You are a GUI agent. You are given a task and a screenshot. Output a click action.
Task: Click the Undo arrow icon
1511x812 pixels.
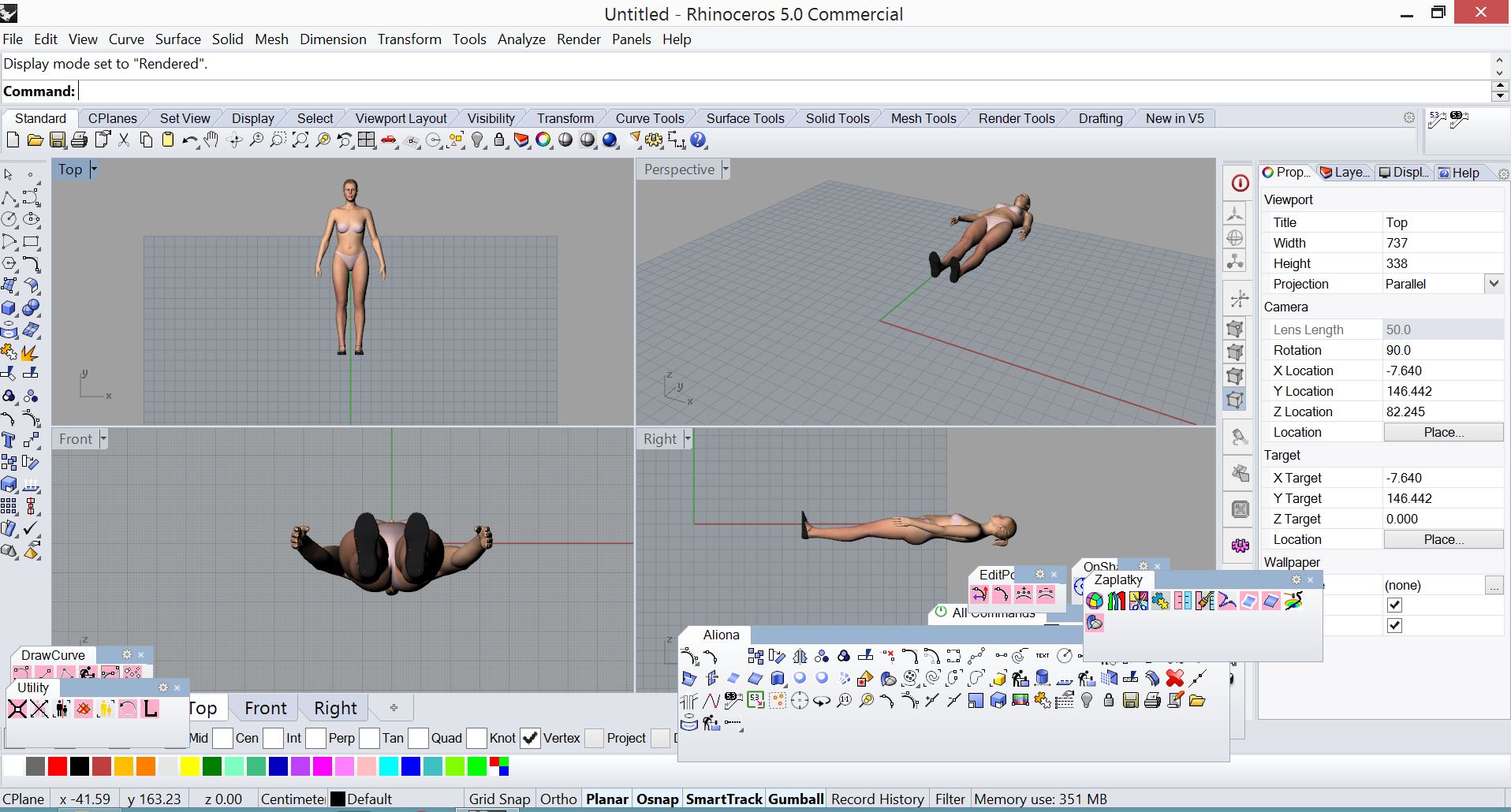click(189, 140)
